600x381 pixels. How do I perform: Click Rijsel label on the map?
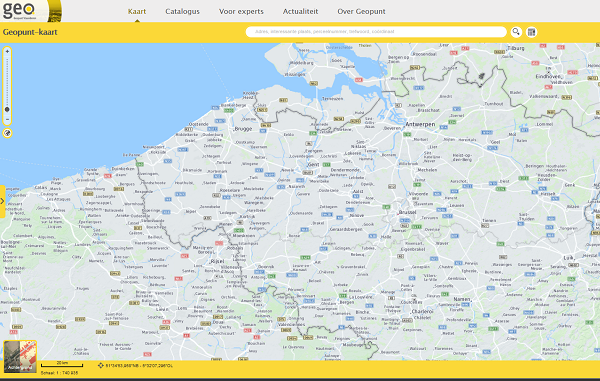pyautogui.click(x=217, y=261)
